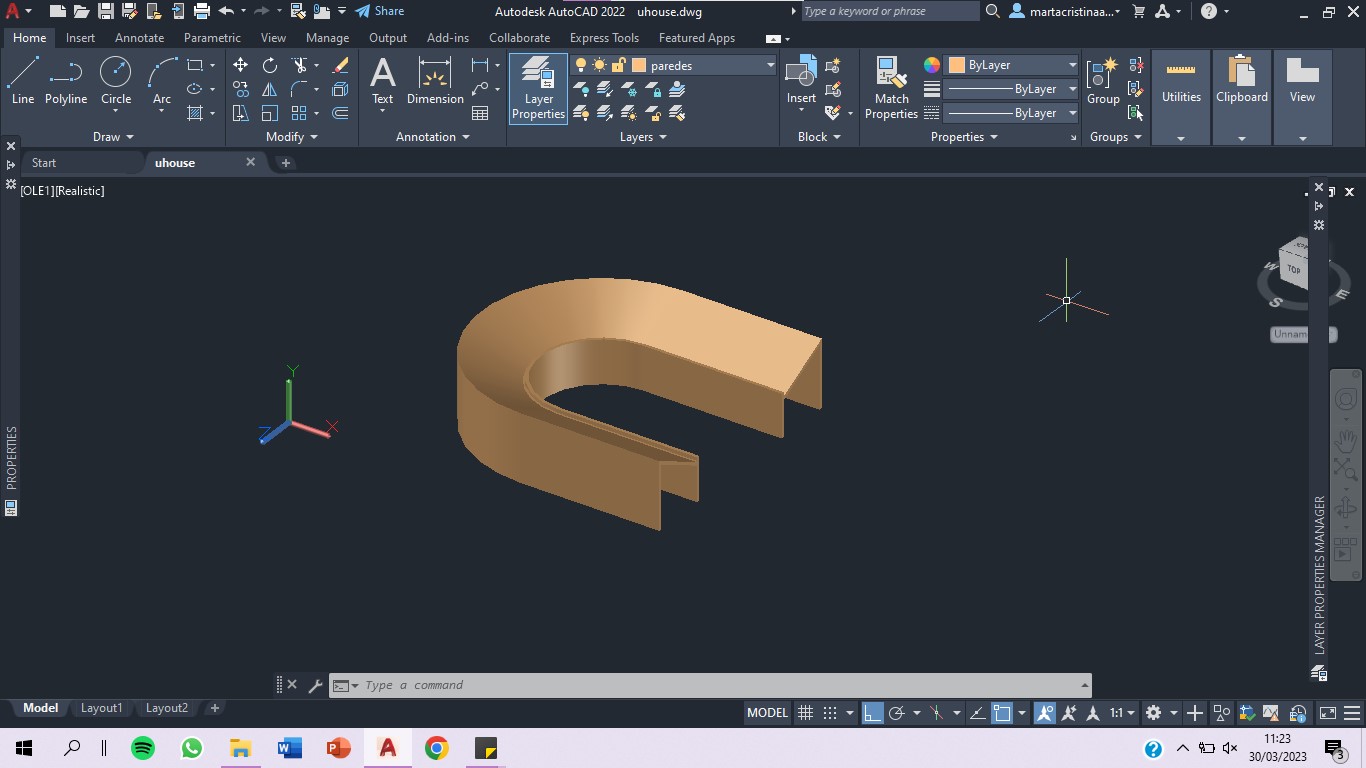Click the Rectangular Array tool
The image size is (1366, 768).
[299, 113]
